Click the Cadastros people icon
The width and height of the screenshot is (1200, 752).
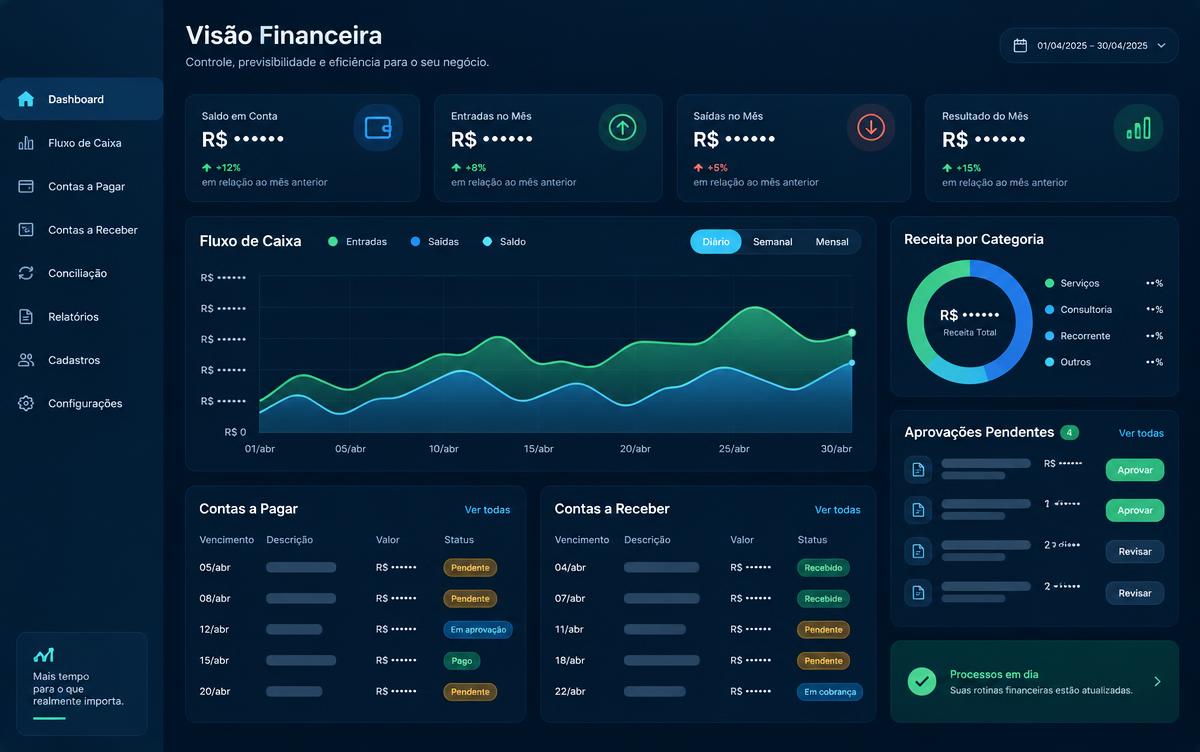tap(26, 360)
